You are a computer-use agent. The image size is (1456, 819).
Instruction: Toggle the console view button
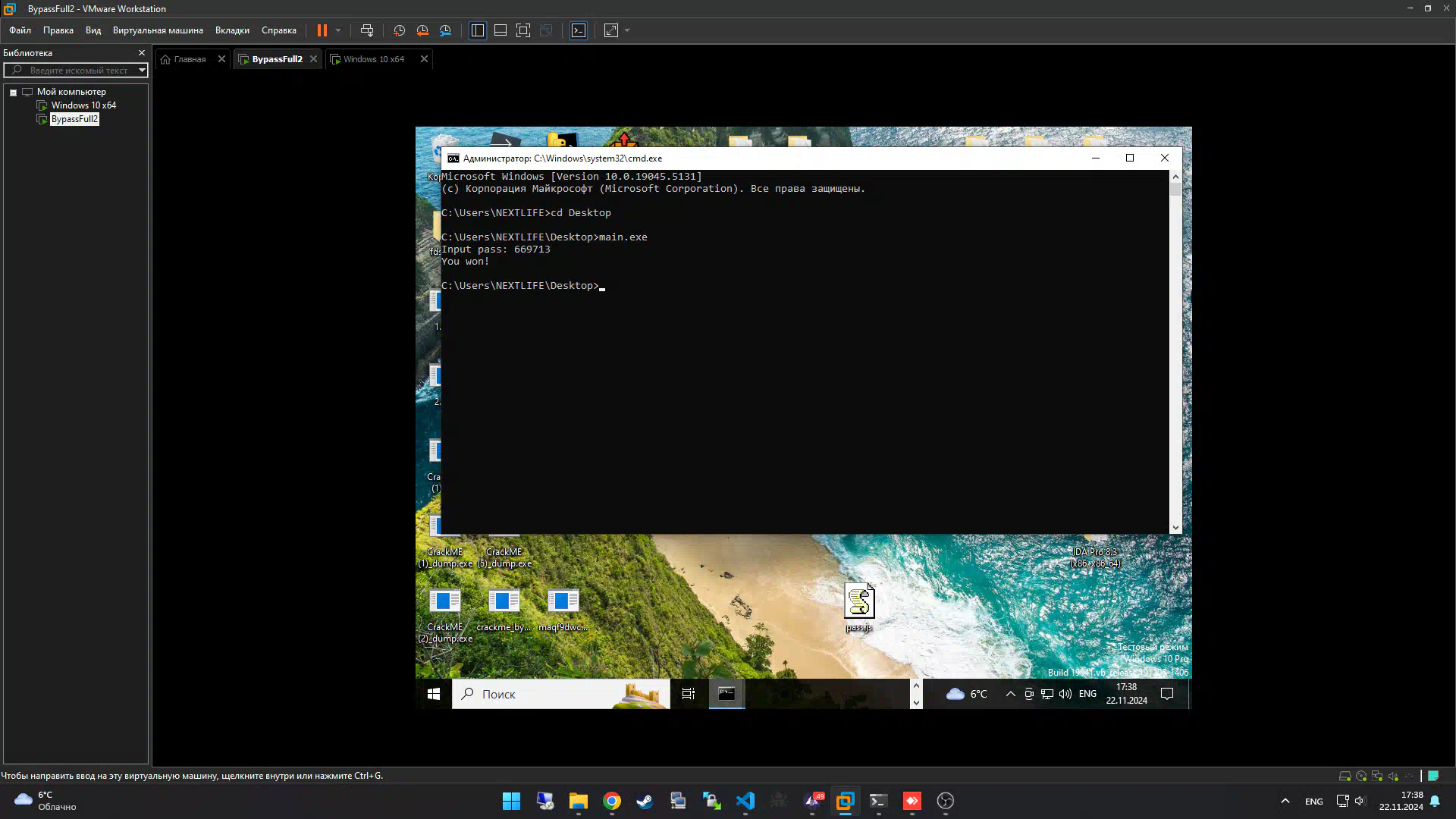click(x=579, y=30)
